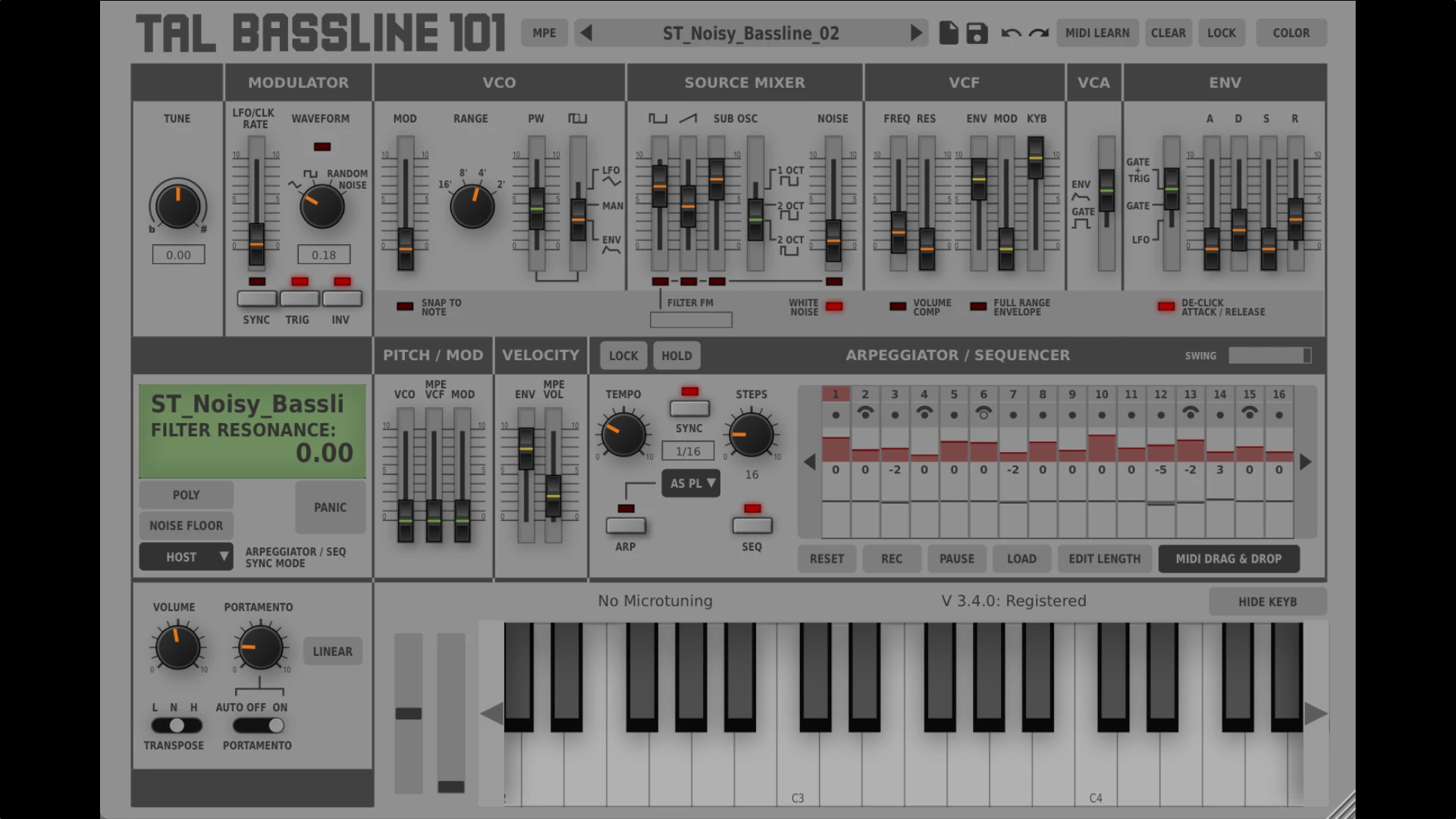Toggle LFO SYNC button
The width and height of the screenshot is (1456, 819).
[257, 299]
